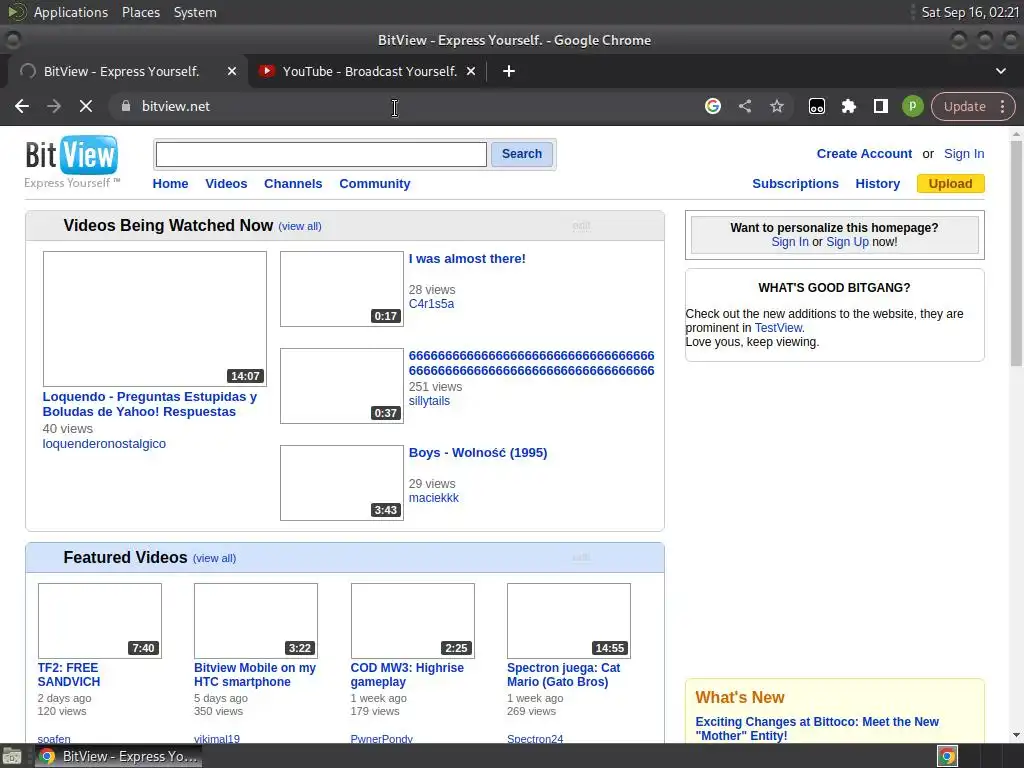1024x768 pixels.
Task: Open TF2: FREE SANDVICH video
Action: click(69, 675)
